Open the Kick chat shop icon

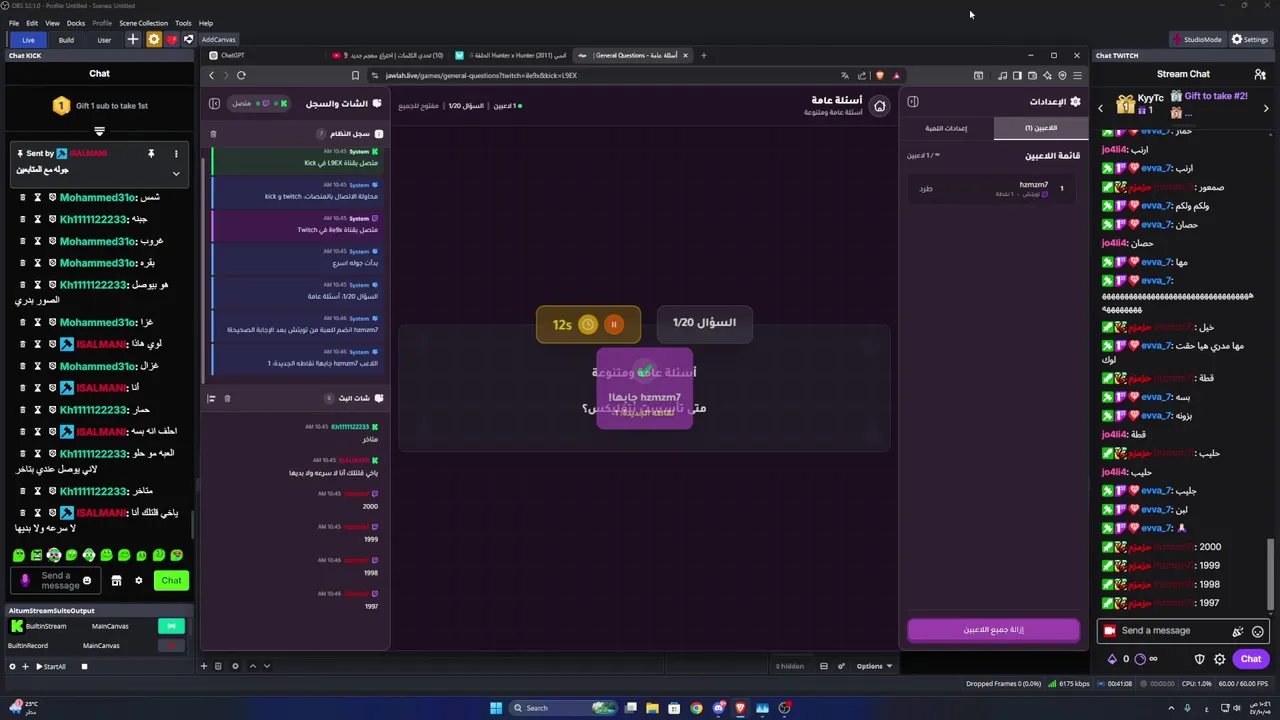(116, 581)
